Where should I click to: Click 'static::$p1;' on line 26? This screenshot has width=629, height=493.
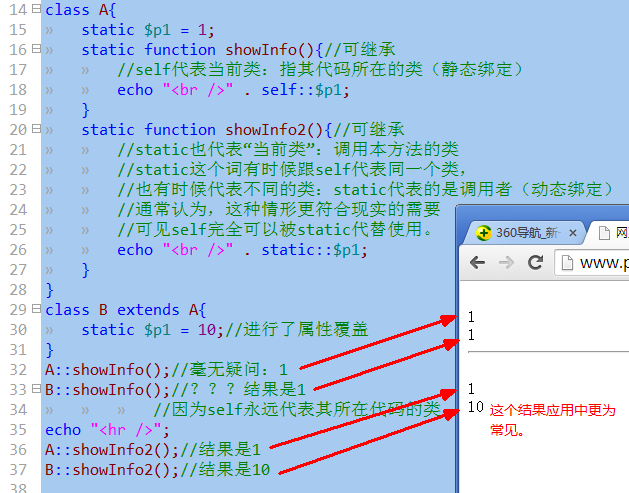[x=314, y=250]
